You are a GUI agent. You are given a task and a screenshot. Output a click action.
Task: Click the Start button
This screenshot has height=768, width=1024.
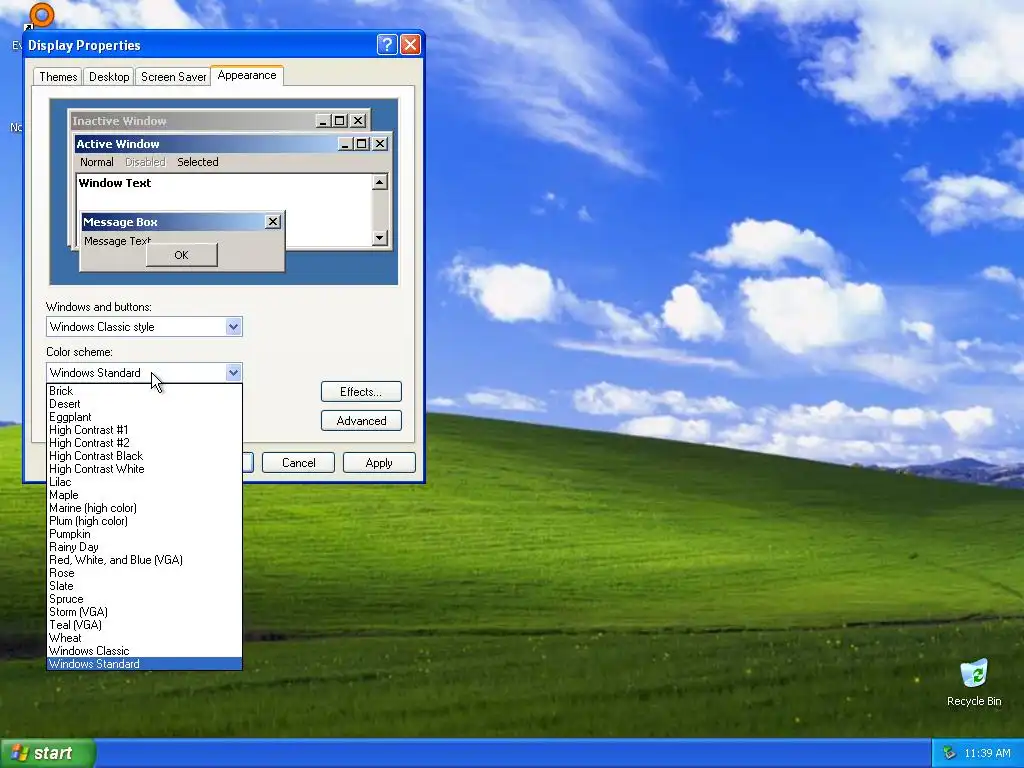pos(47,753)
